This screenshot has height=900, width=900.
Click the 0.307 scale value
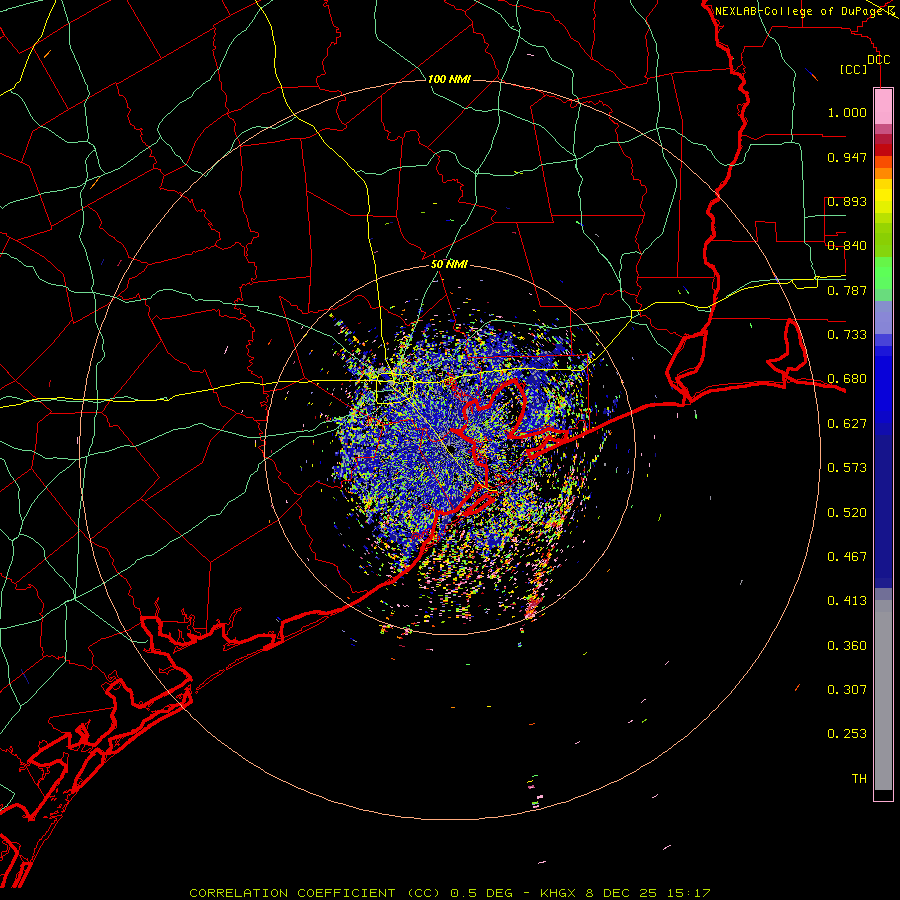tap(847, 690)
